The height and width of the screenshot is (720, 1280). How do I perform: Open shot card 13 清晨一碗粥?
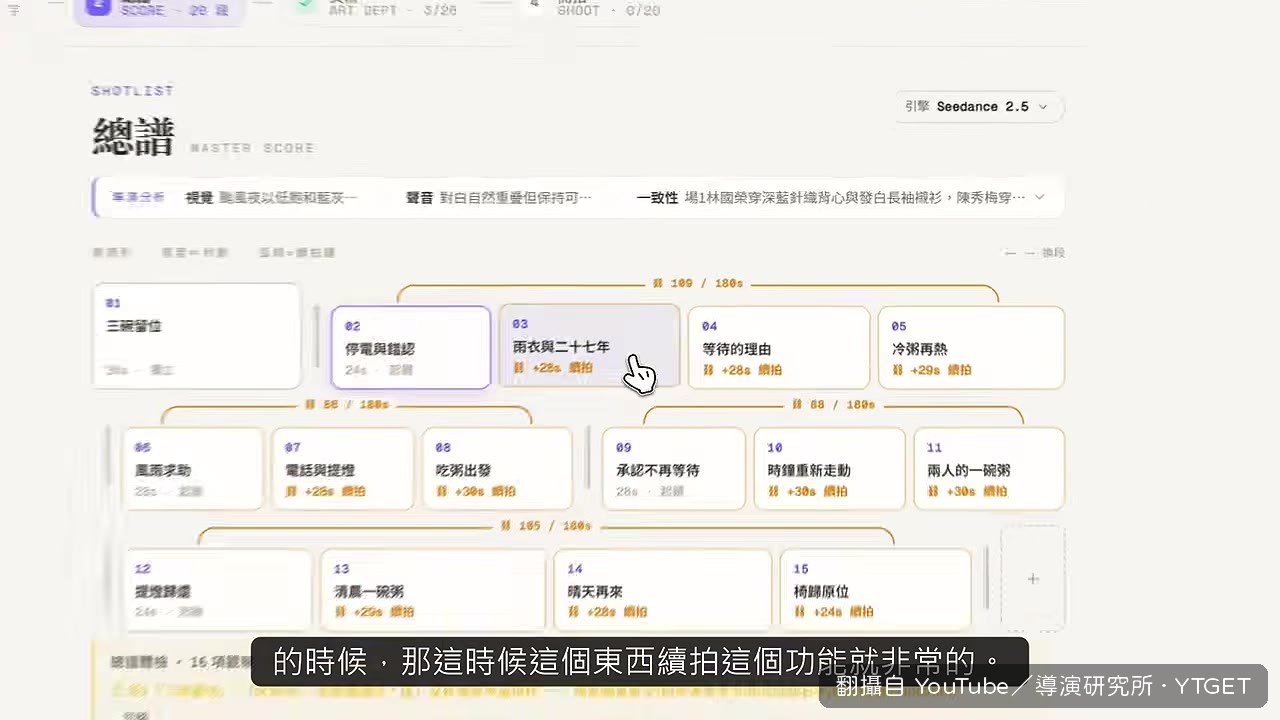(x=433, y=590)
